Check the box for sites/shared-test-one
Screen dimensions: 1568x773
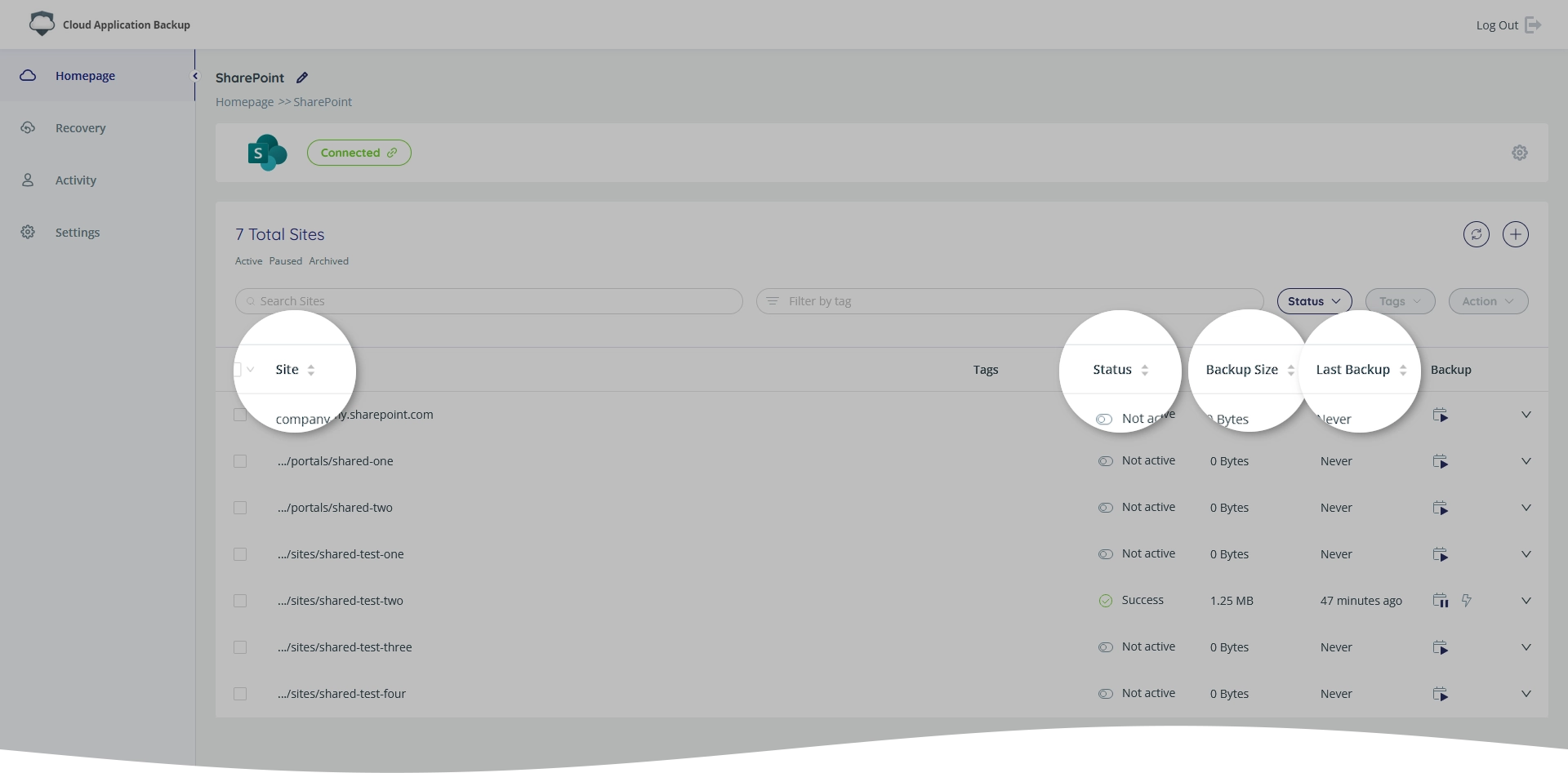coord(240,554)
